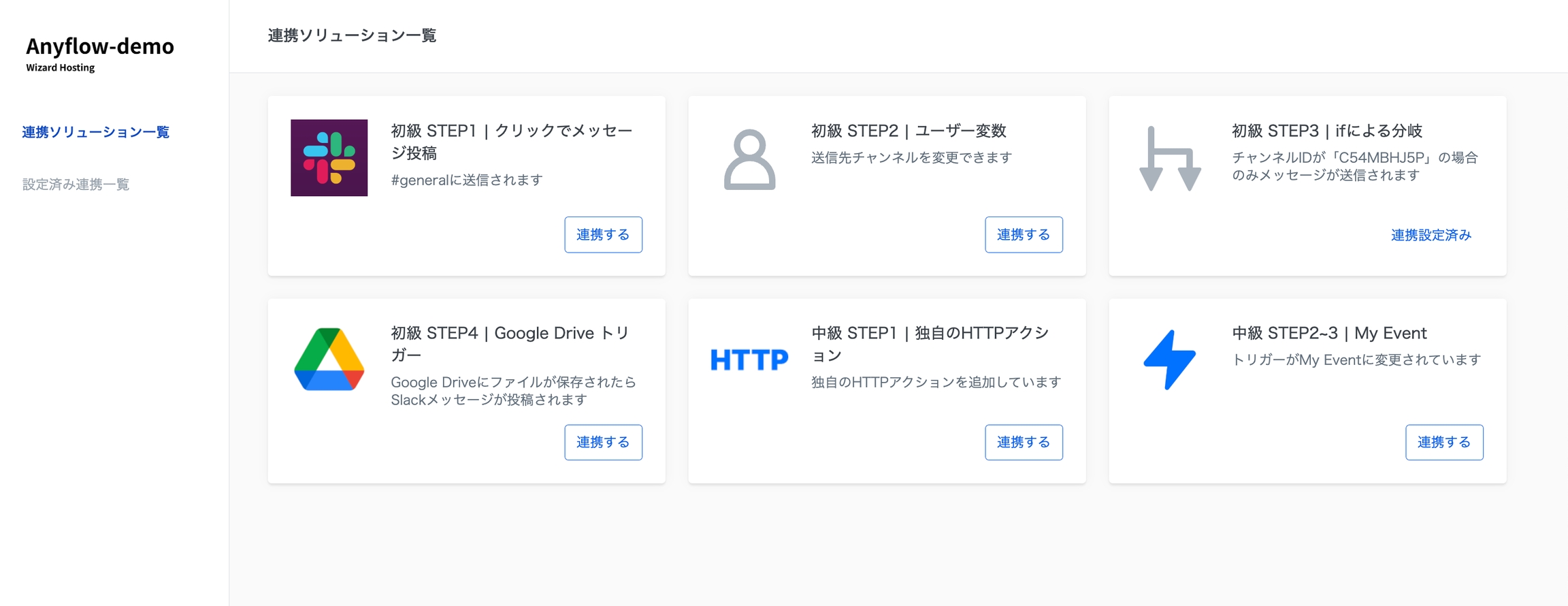This screenshot has height=606, width=1568.
Task: Click 初級 STEP1 クリックでメッセージ投稿 title
Action: click(x=512, y=142)
